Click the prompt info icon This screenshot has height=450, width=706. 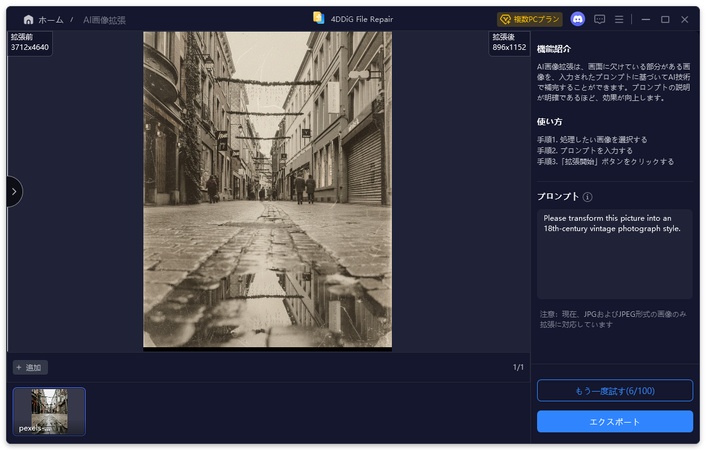(587, 197)
